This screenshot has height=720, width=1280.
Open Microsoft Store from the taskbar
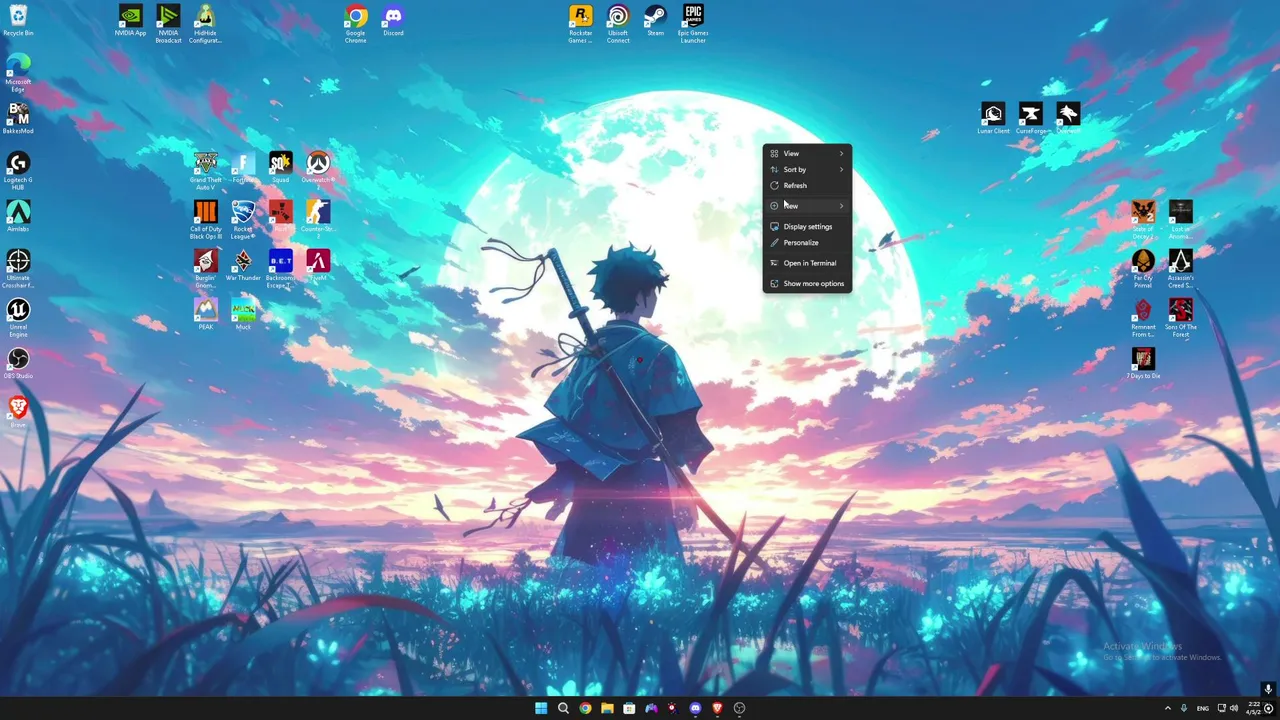(x=629, y=708)
